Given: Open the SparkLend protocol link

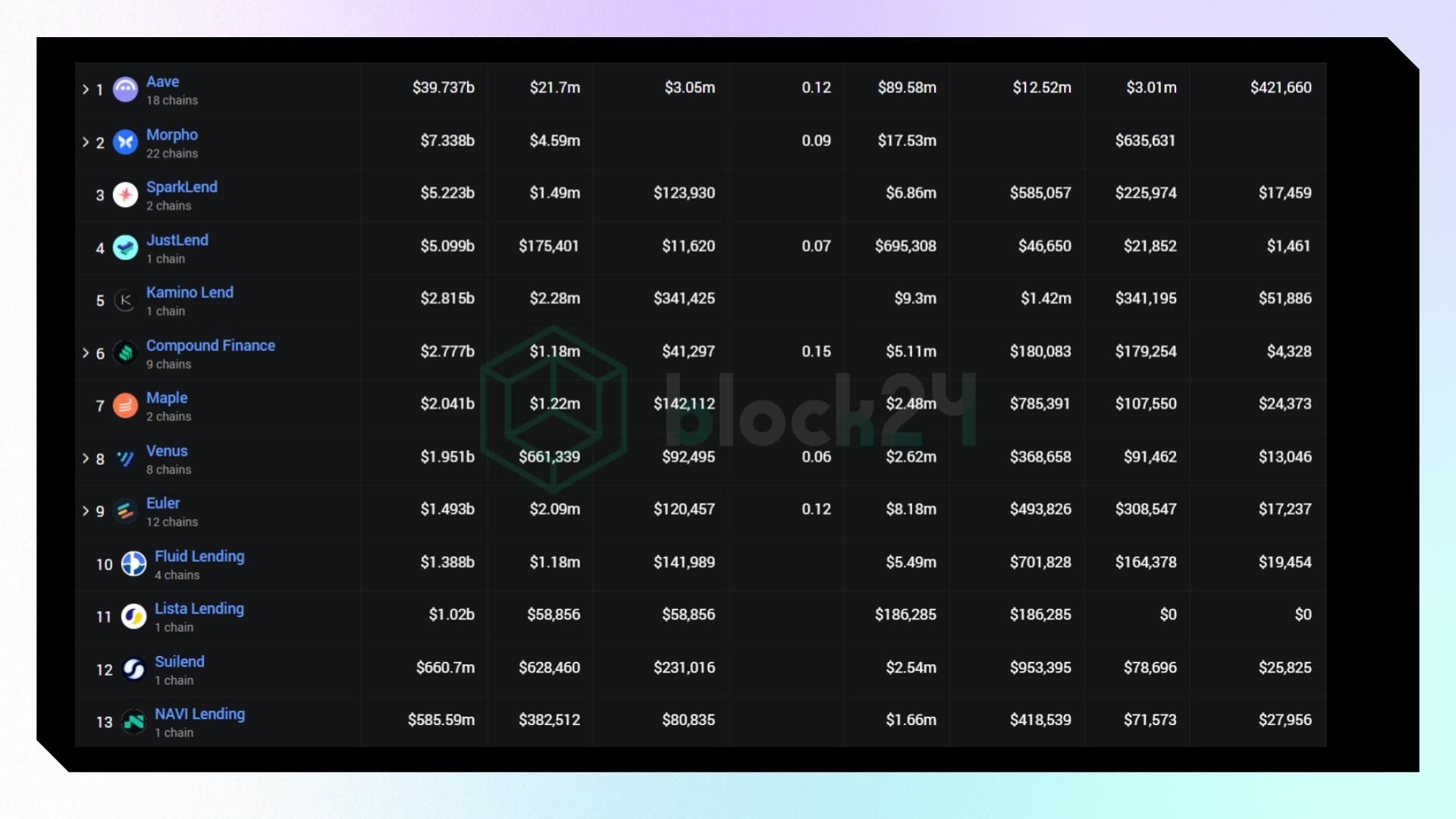Looking at the screenshot, I should tap(182, 187).
